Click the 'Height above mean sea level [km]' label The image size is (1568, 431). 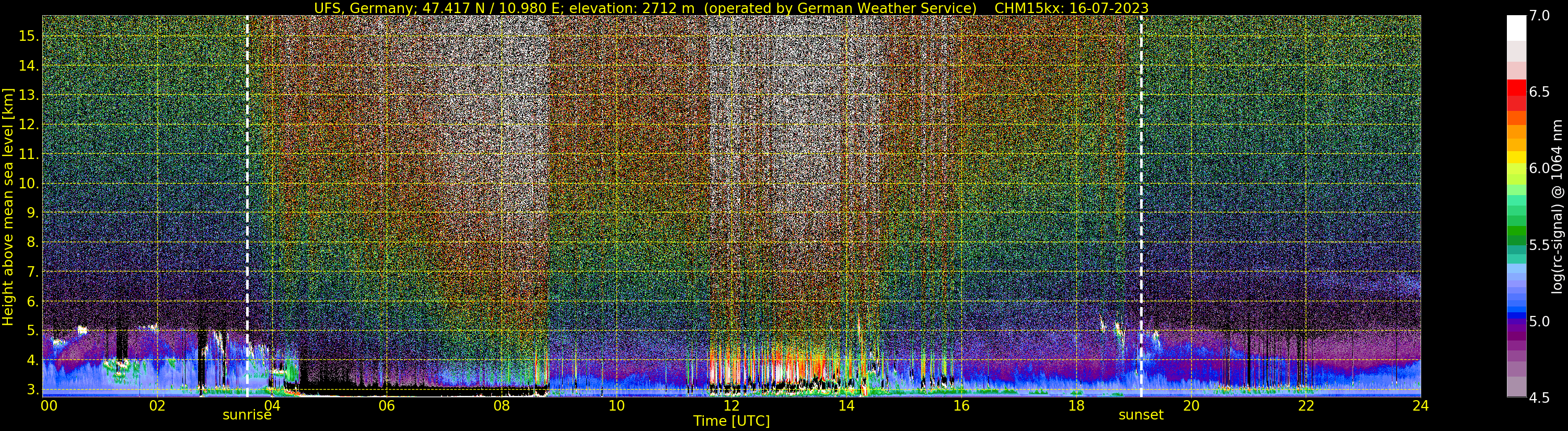[8, 206]
